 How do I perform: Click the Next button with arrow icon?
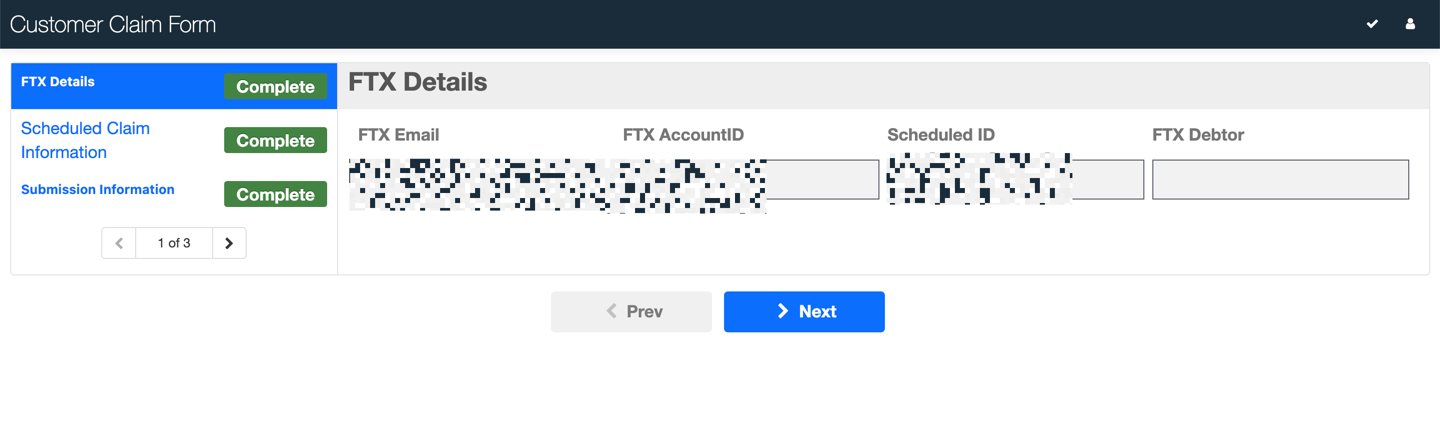(804, 312)
